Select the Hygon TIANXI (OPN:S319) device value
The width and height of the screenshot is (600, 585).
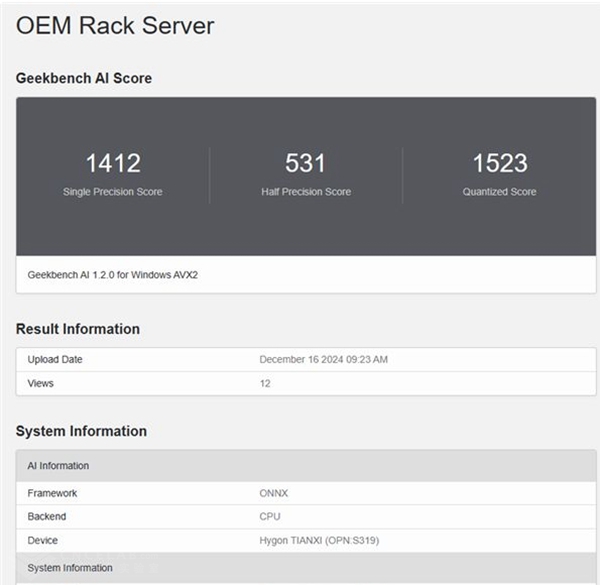click(319, 540)
